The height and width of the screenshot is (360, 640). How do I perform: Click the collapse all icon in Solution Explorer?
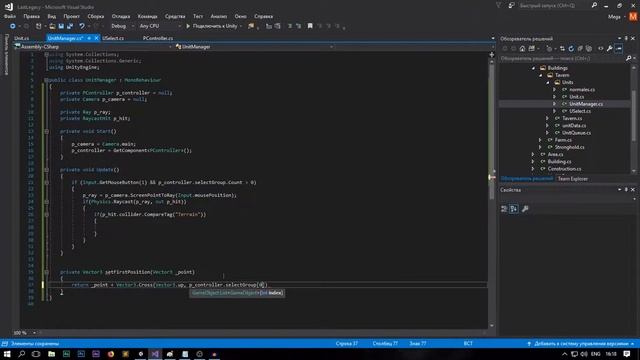pyautogui.click(x=580, y=49)
